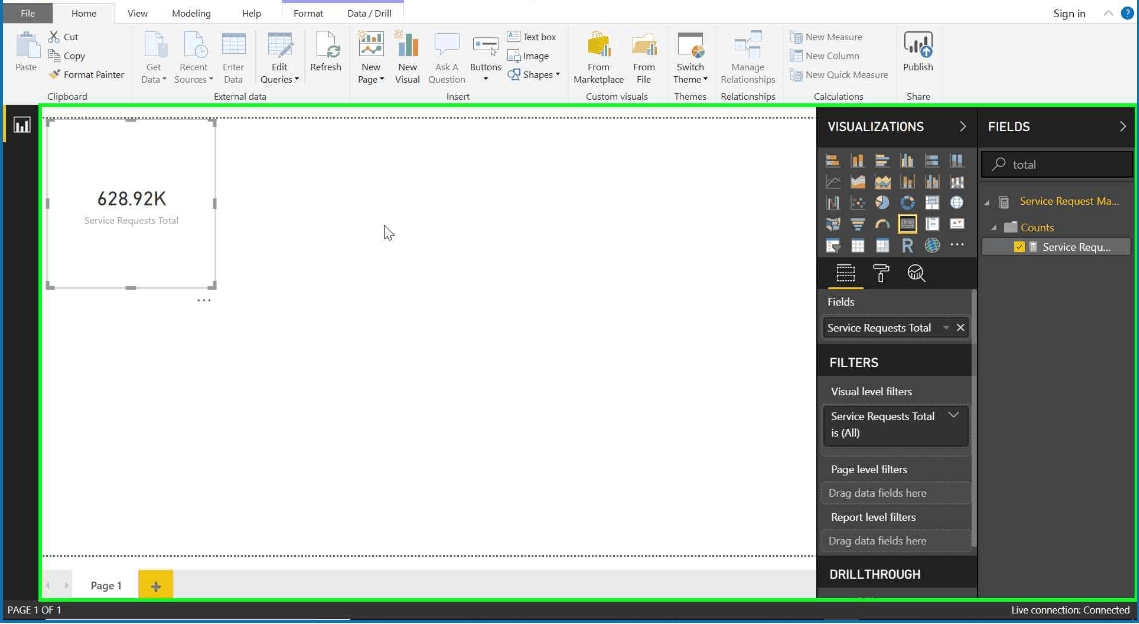Screen dimensions: 1139x624
Task: Click the Sign in link
Action: tap(1069, 13)
